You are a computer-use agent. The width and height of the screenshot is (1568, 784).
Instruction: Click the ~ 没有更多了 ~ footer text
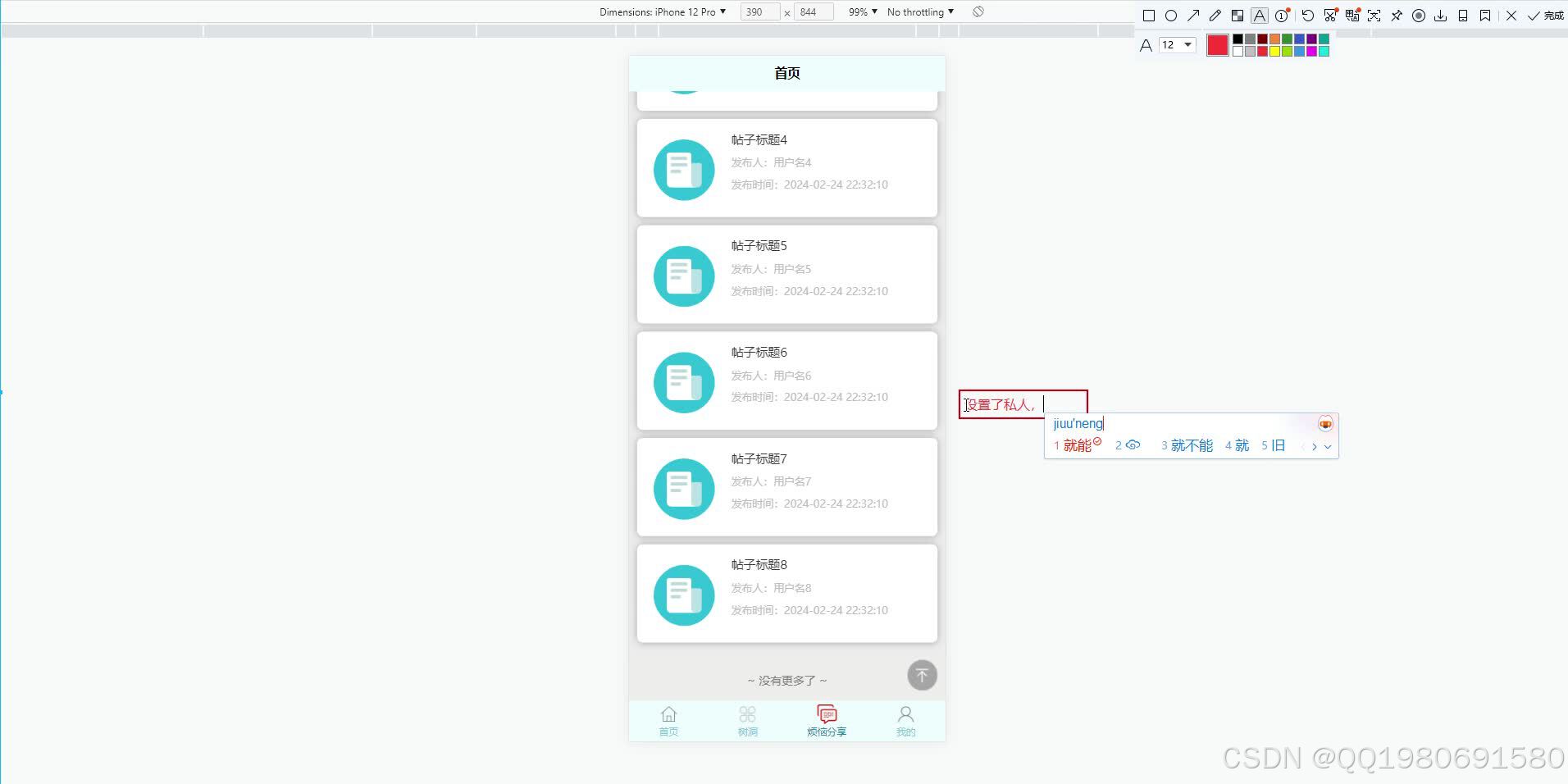pos(786,681)
